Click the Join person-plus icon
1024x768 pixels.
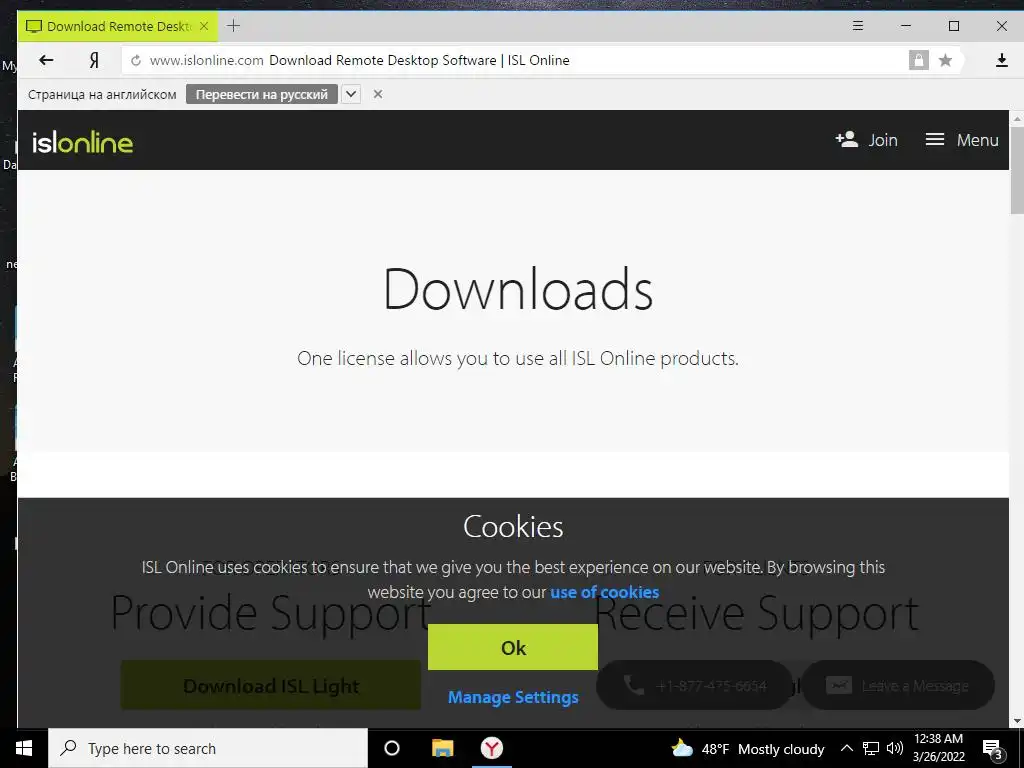pyautogui.click(x=846, y=139)
